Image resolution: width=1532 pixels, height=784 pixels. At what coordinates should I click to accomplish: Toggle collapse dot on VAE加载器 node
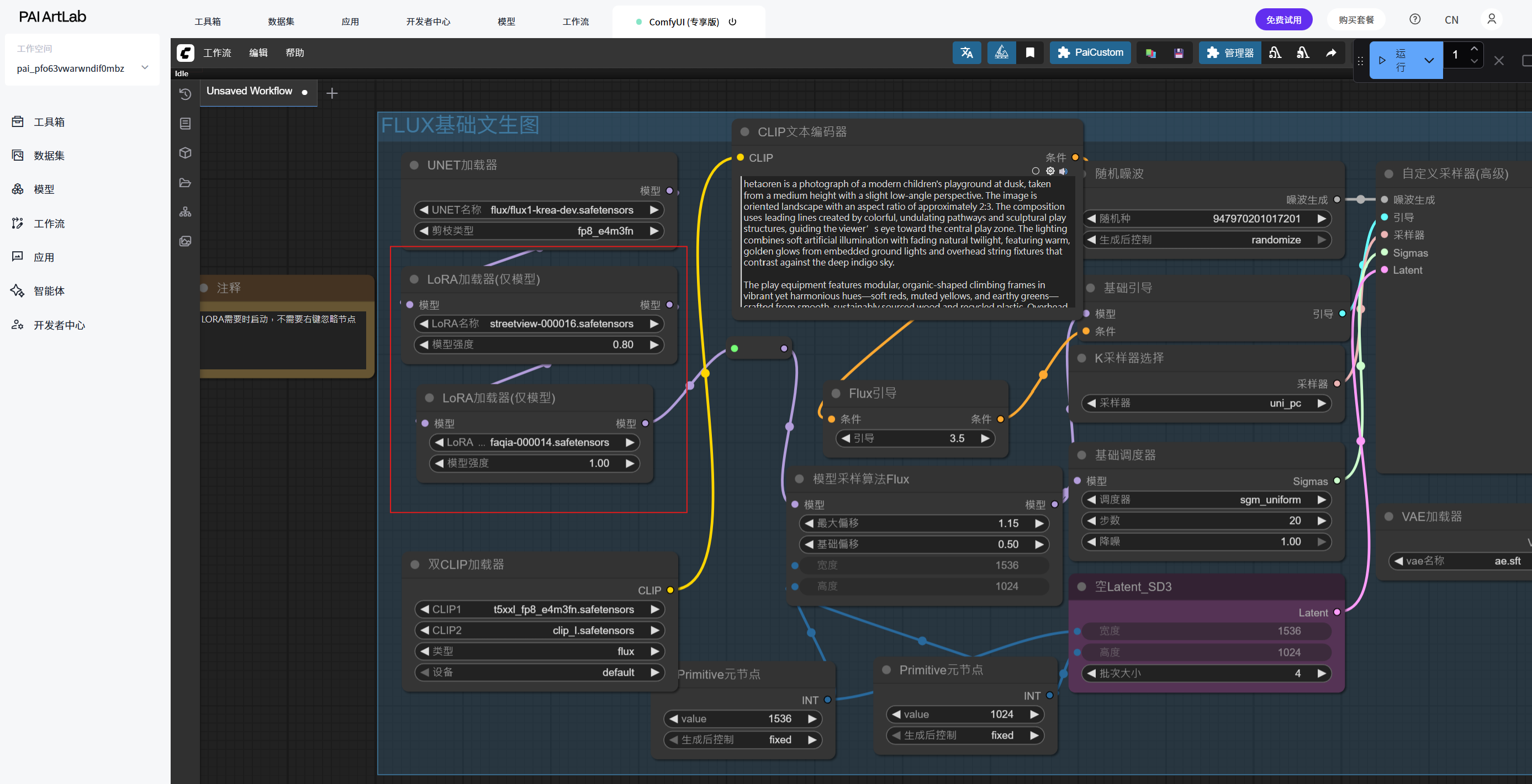pyautogui.click(x=1388, y=517)
